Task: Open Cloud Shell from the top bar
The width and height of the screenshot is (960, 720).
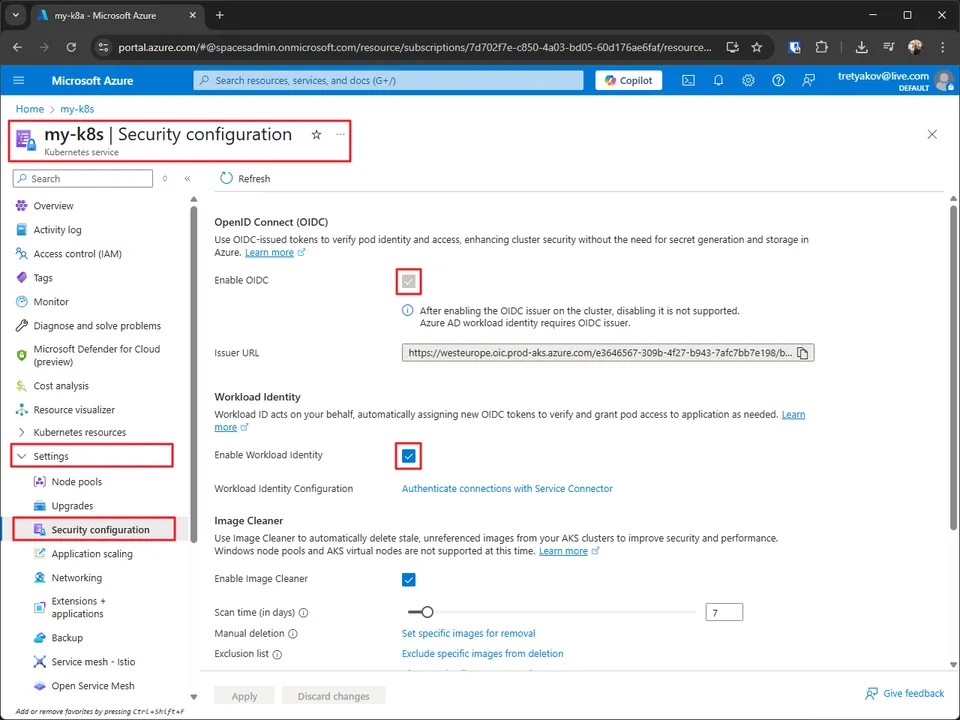Action: coord(688,80)
